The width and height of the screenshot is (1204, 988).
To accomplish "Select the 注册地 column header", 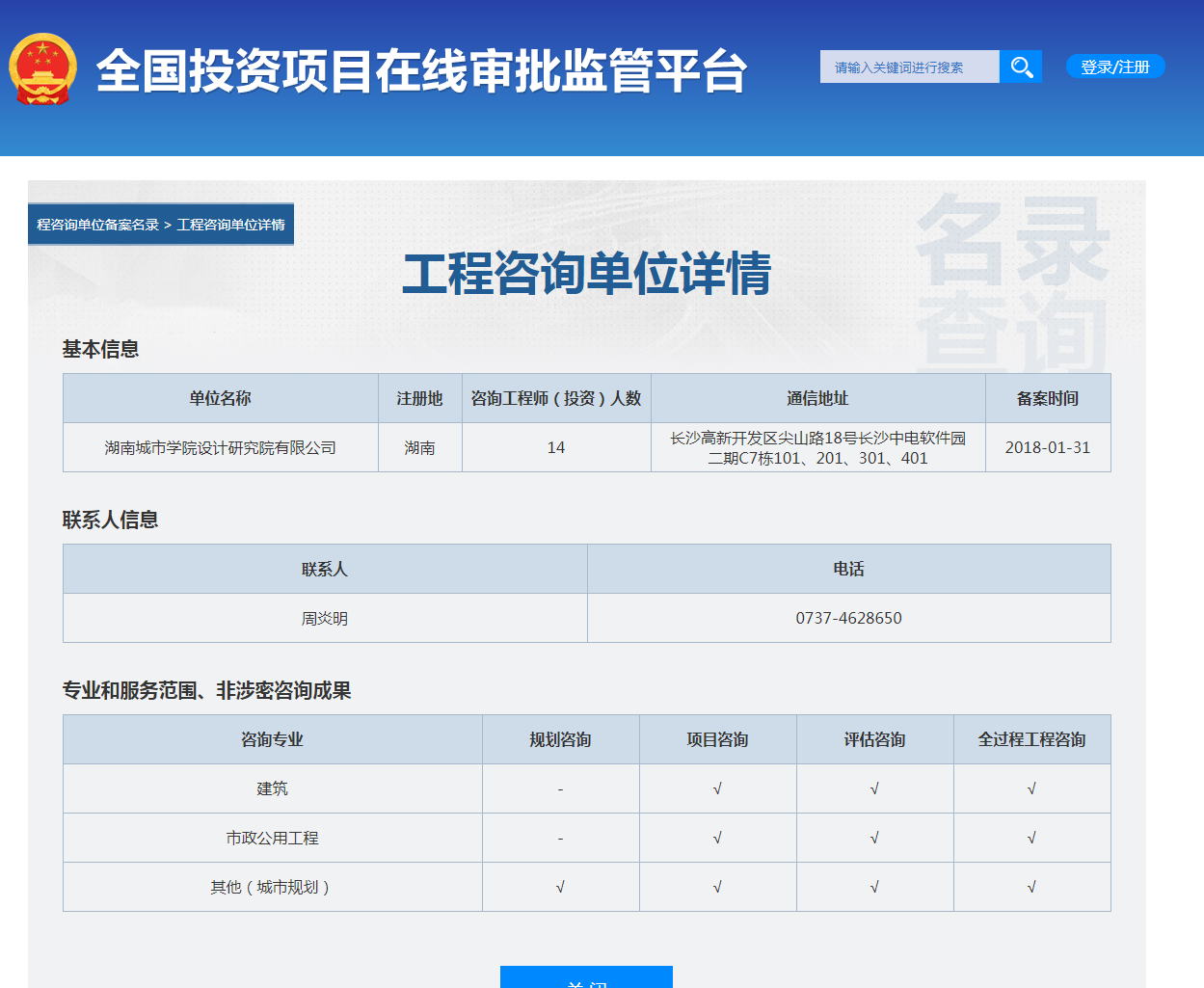I will pyautogui.click(x=420, y=398).
